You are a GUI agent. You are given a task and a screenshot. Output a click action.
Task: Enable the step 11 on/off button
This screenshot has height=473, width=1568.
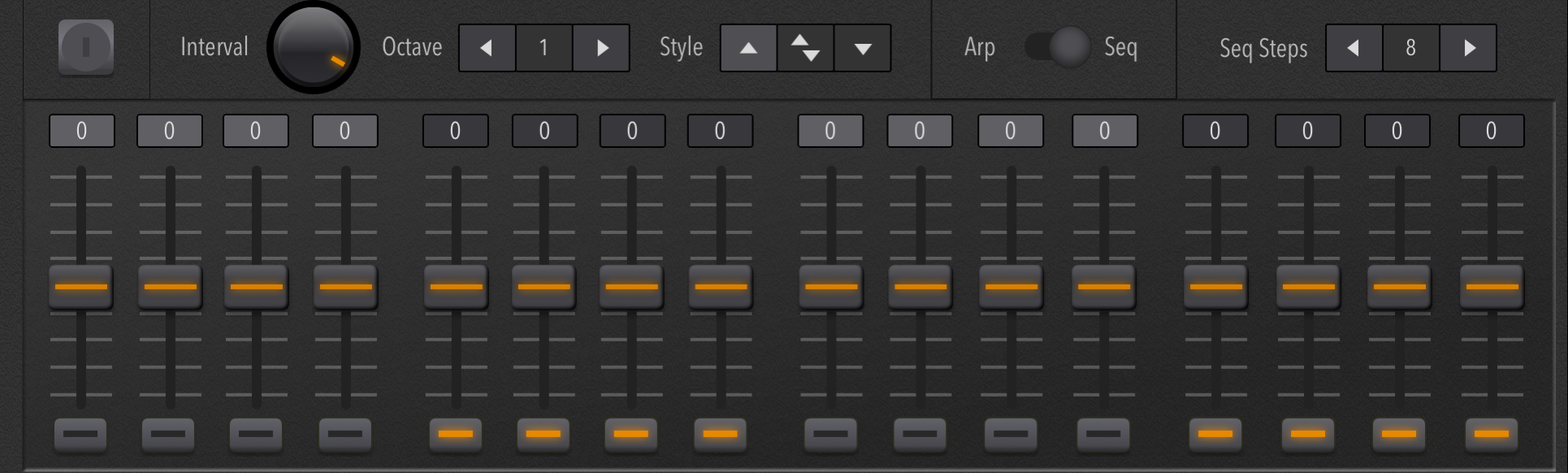point(1011,434)
